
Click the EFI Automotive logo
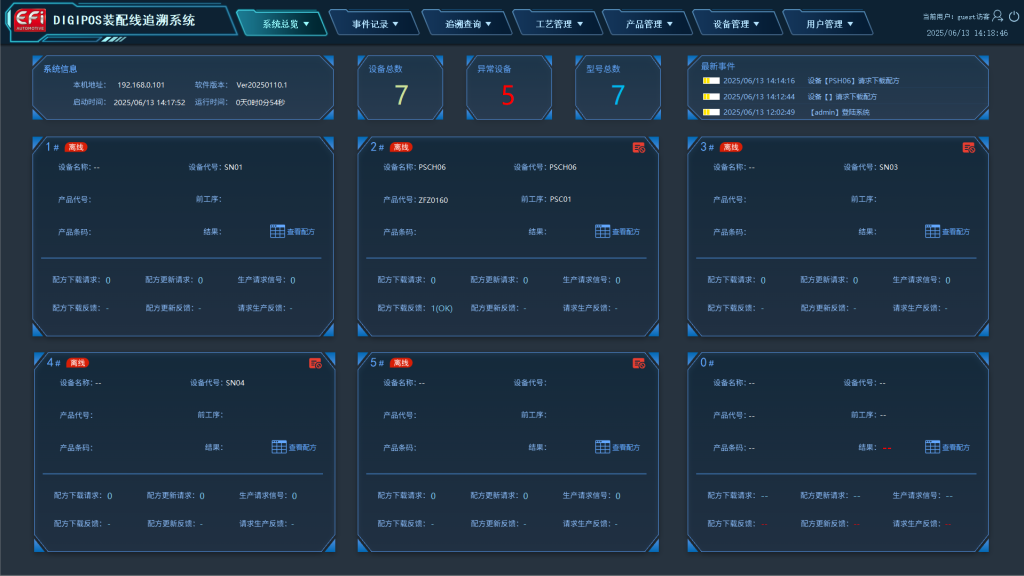tap(30, 20)
